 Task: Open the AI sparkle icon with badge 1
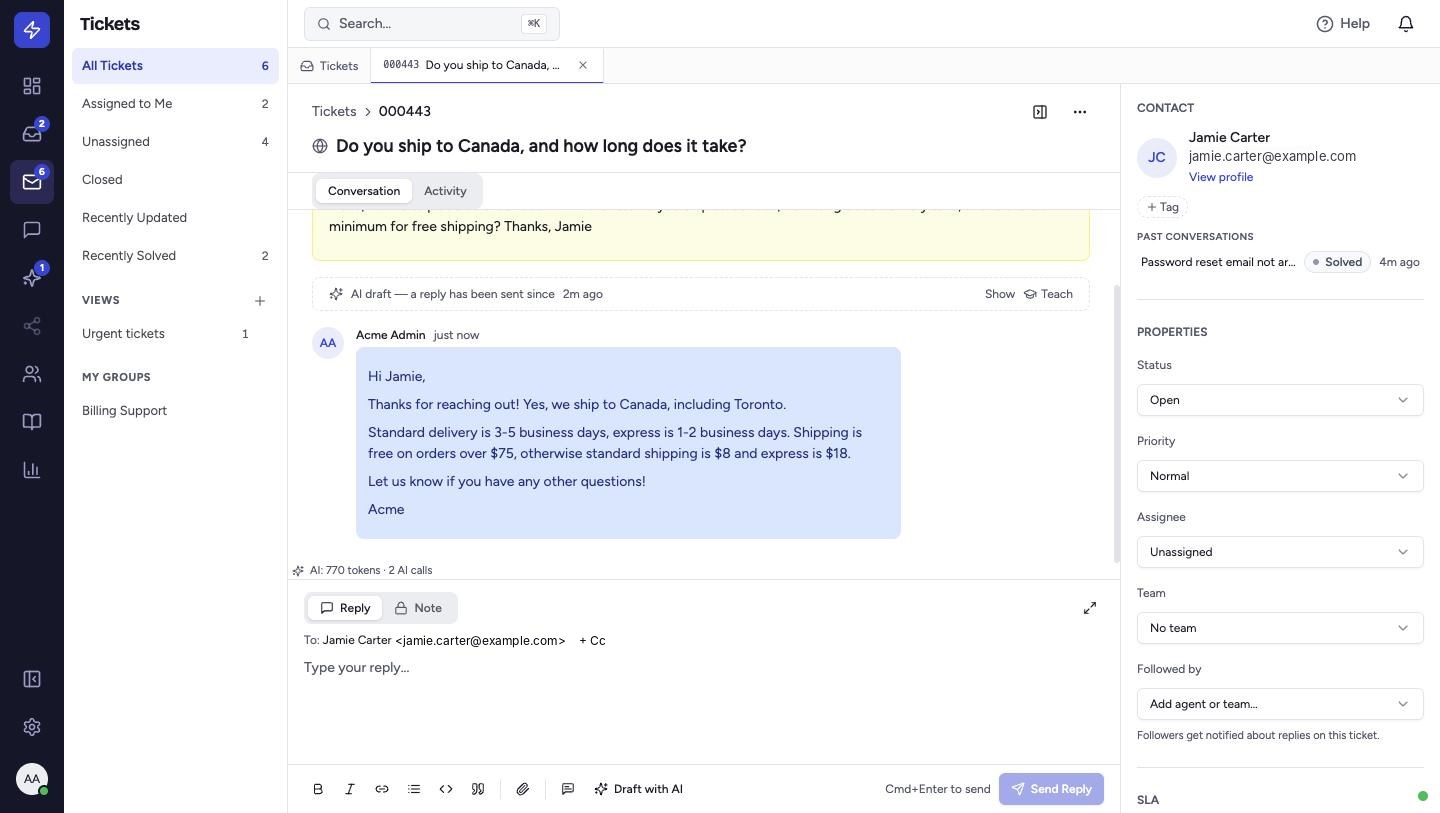32,278
